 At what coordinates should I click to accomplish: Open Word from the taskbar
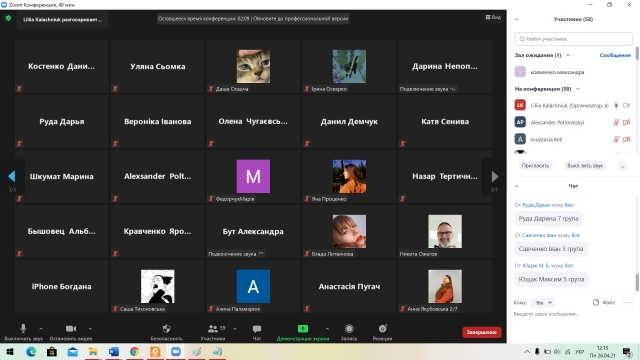click(x=114, y=351)
